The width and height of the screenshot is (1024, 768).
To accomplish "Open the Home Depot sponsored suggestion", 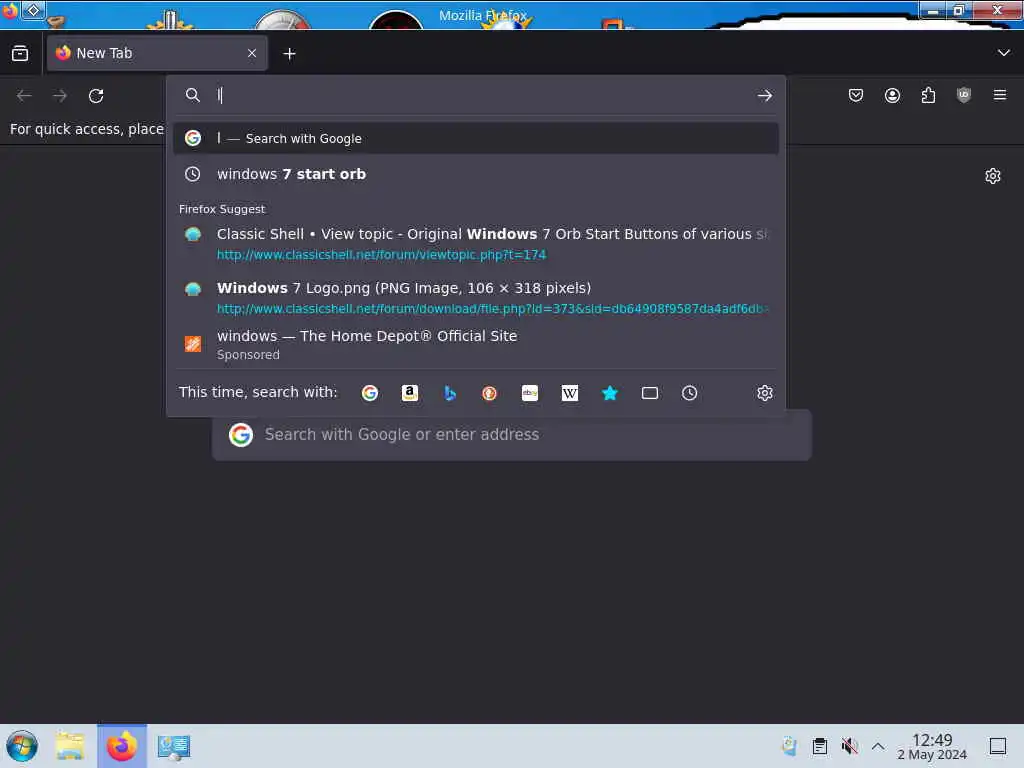I will coord(475,344).
